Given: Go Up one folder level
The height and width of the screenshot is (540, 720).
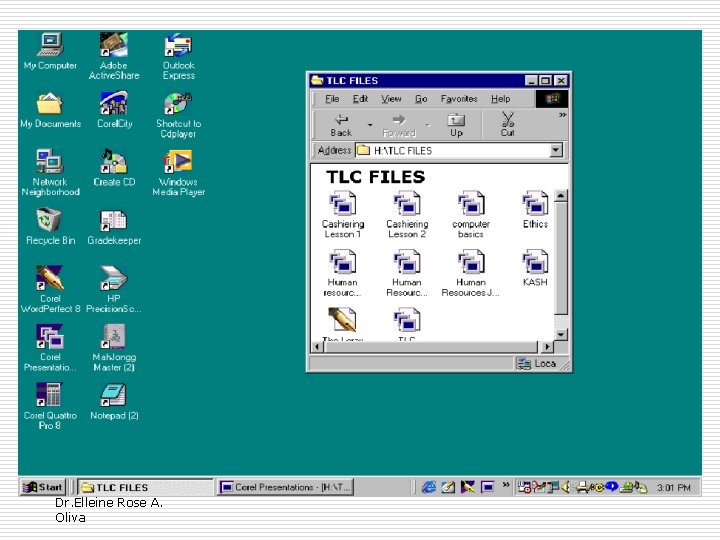Looking at the screenshot, I should [x=456, y=125].
